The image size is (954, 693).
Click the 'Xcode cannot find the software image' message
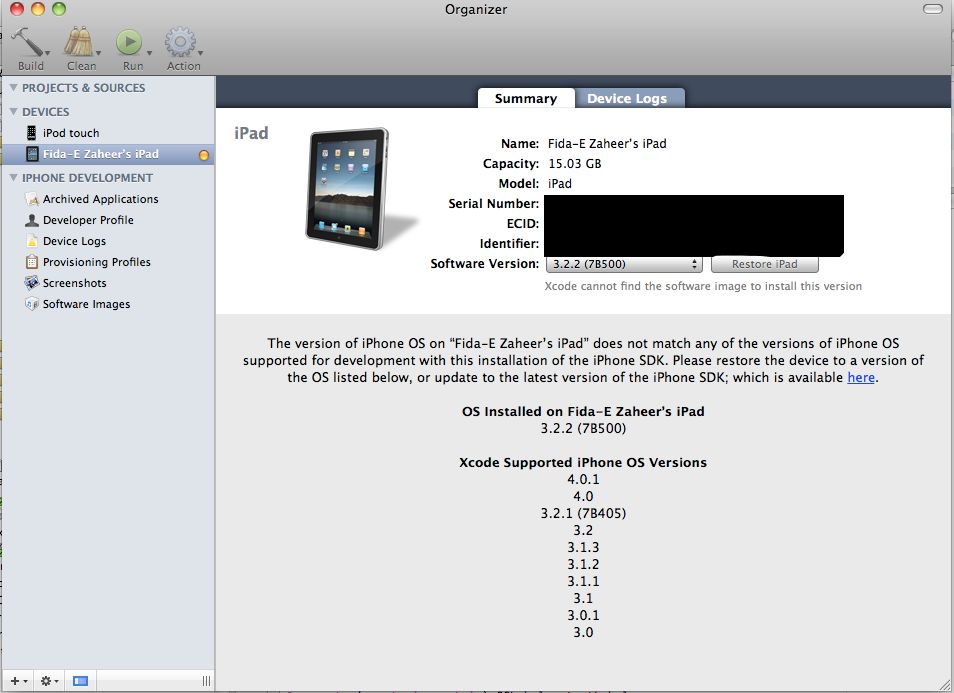point(703,286)
